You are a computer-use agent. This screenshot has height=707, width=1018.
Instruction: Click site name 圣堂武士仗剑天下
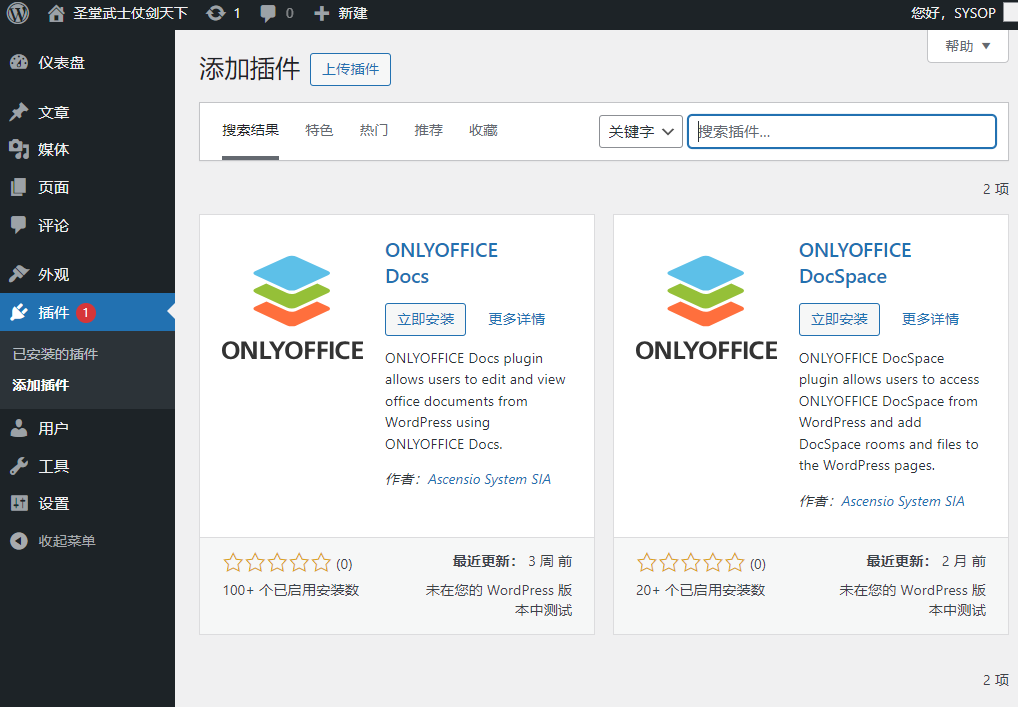tap(130, 13)
